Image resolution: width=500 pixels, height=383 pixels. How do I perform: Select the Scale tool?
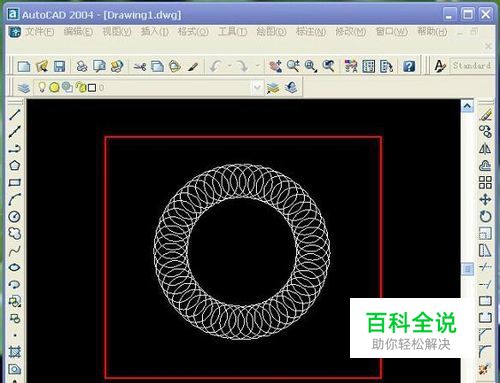coord(485,234)
